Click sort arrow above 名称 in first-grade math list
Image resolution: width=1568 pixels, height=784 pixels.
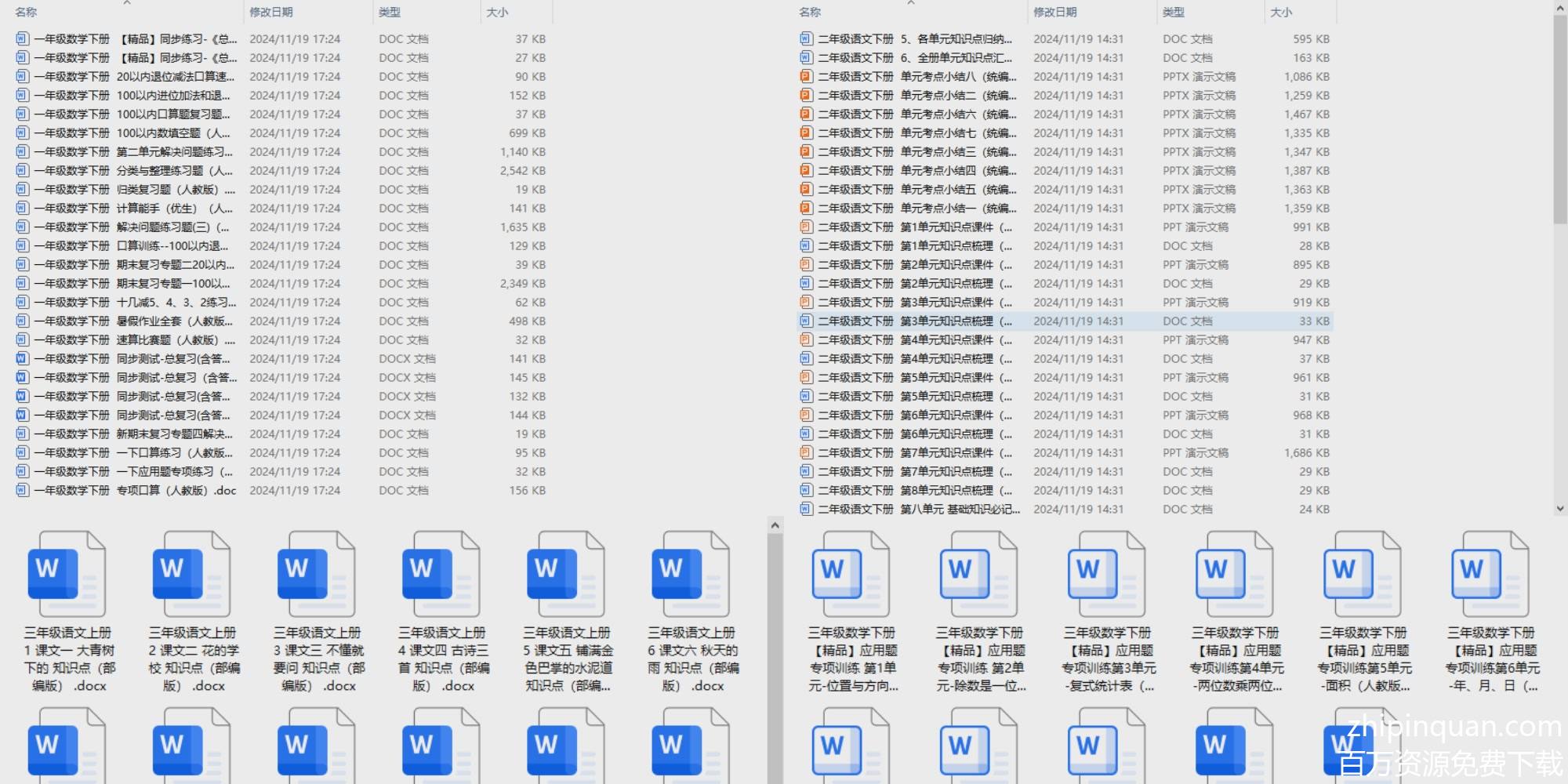pos(127,3)
